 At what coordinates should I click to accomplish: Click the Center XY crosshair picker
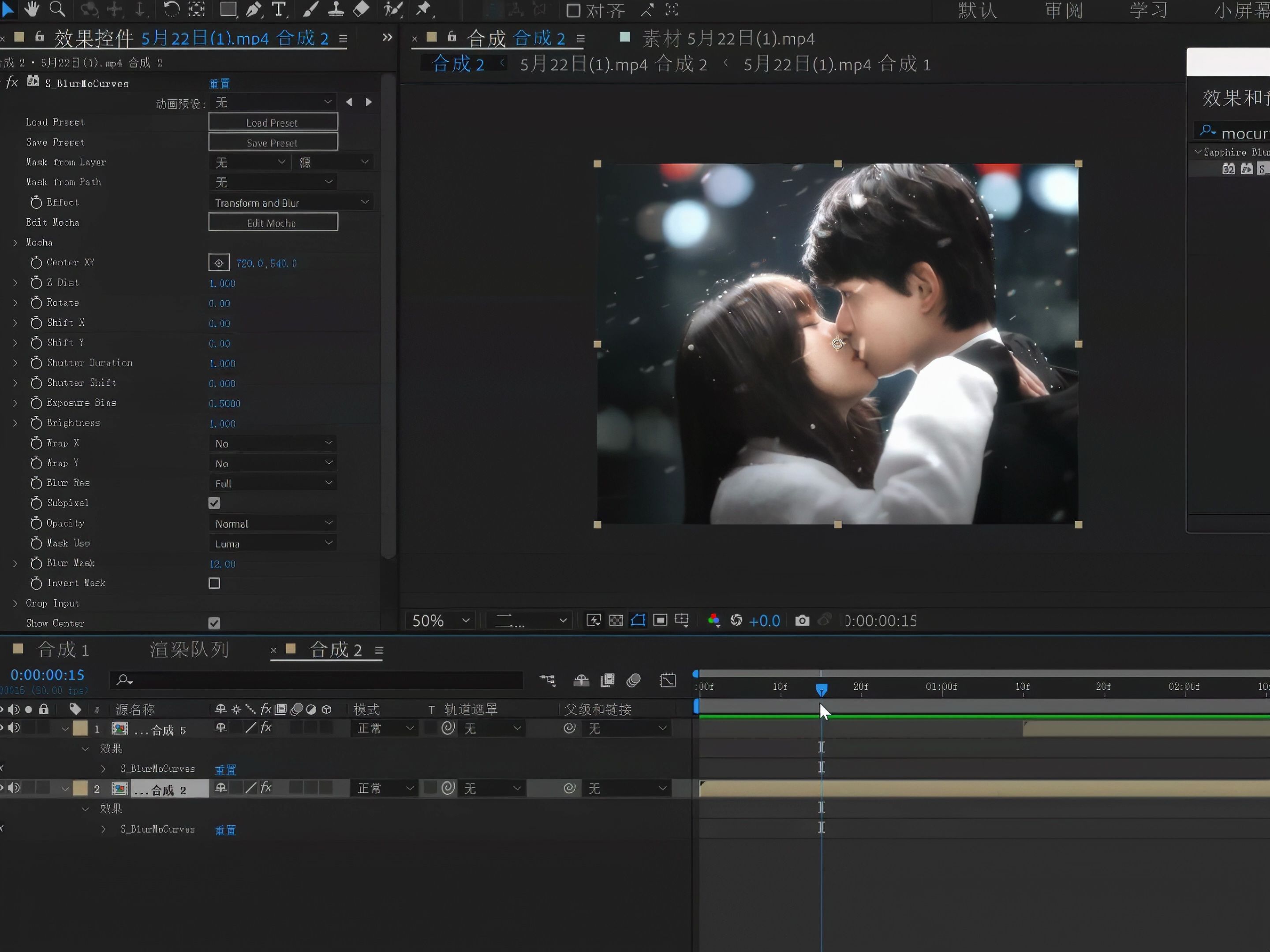click(x=219, y=263)
